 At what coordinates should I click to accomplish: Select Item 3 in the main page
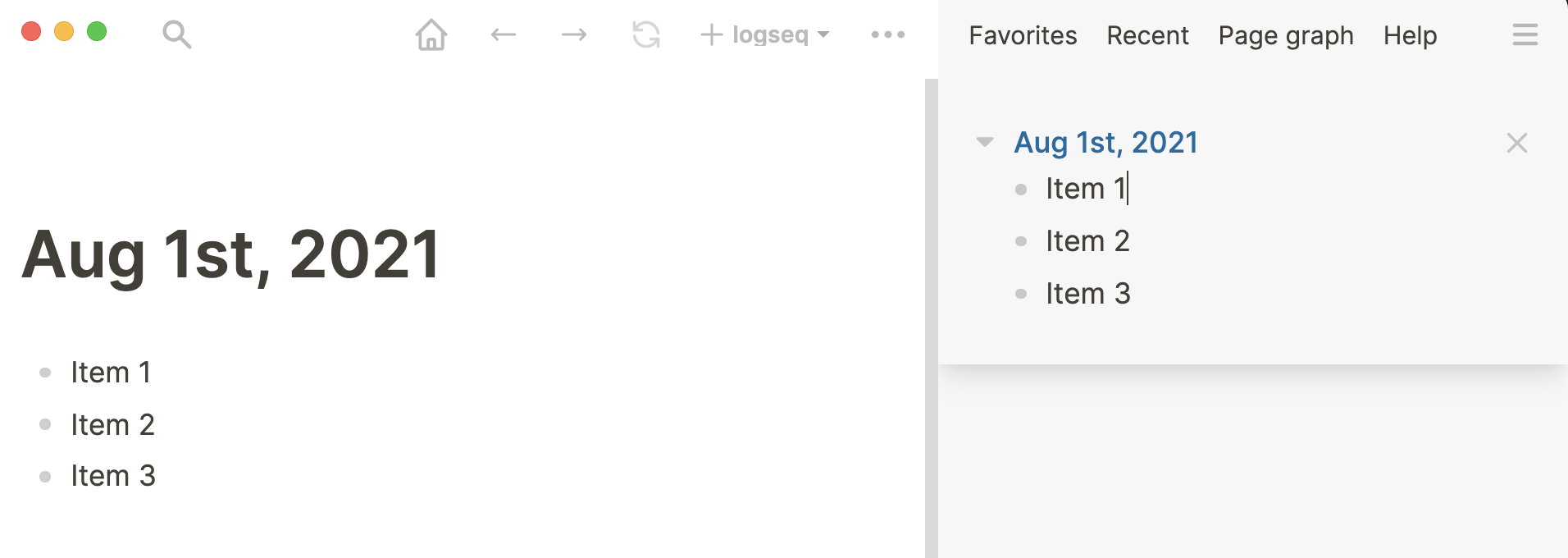pos(112,474)
